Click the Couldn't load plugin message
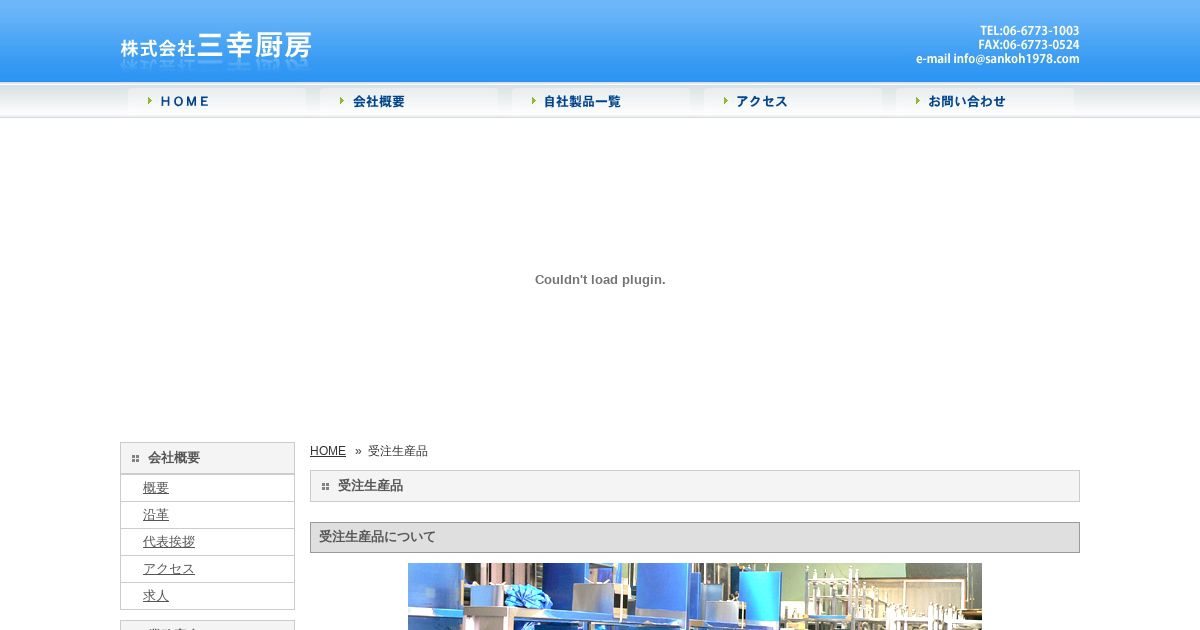 tap(600, 280)
